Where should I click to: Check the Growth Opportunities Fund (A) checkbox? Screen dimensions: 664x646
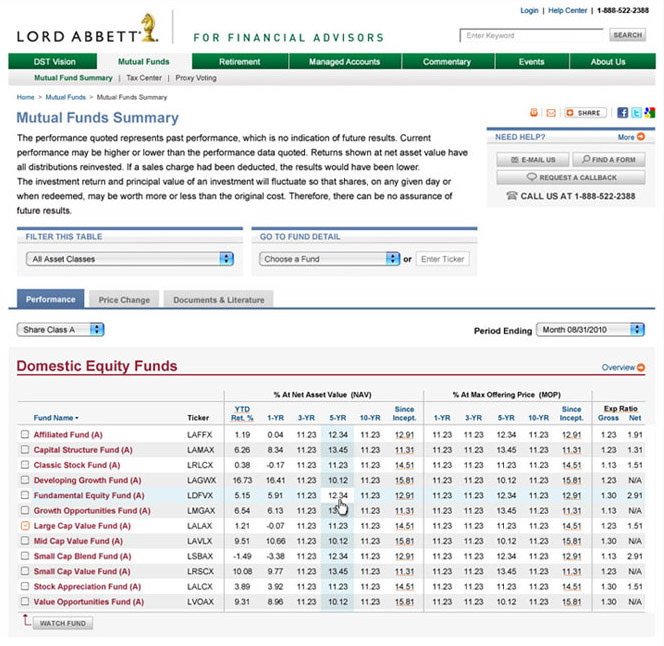pyautogui.click(x=25, y=510)
